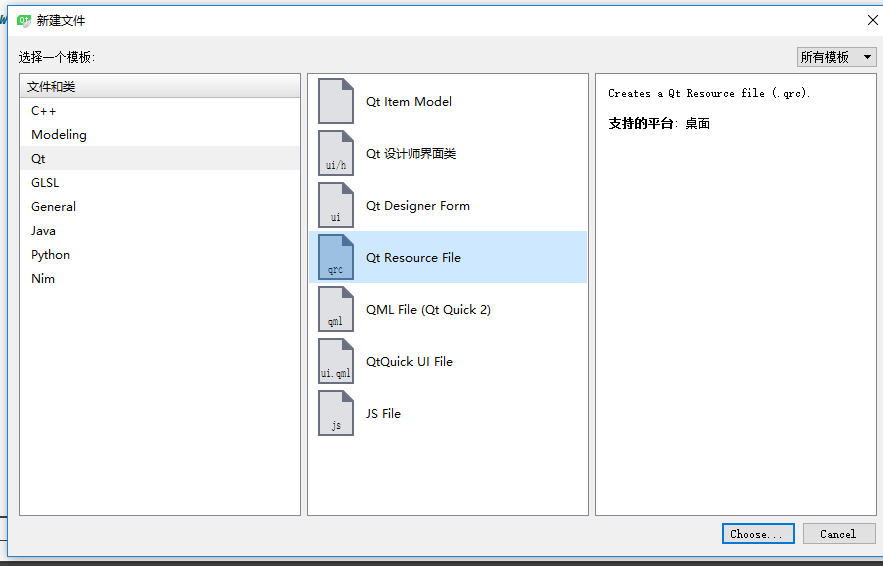883x566 pixels.
Task: Select the Qt Resource File template
Action: [x=448, y=257]
